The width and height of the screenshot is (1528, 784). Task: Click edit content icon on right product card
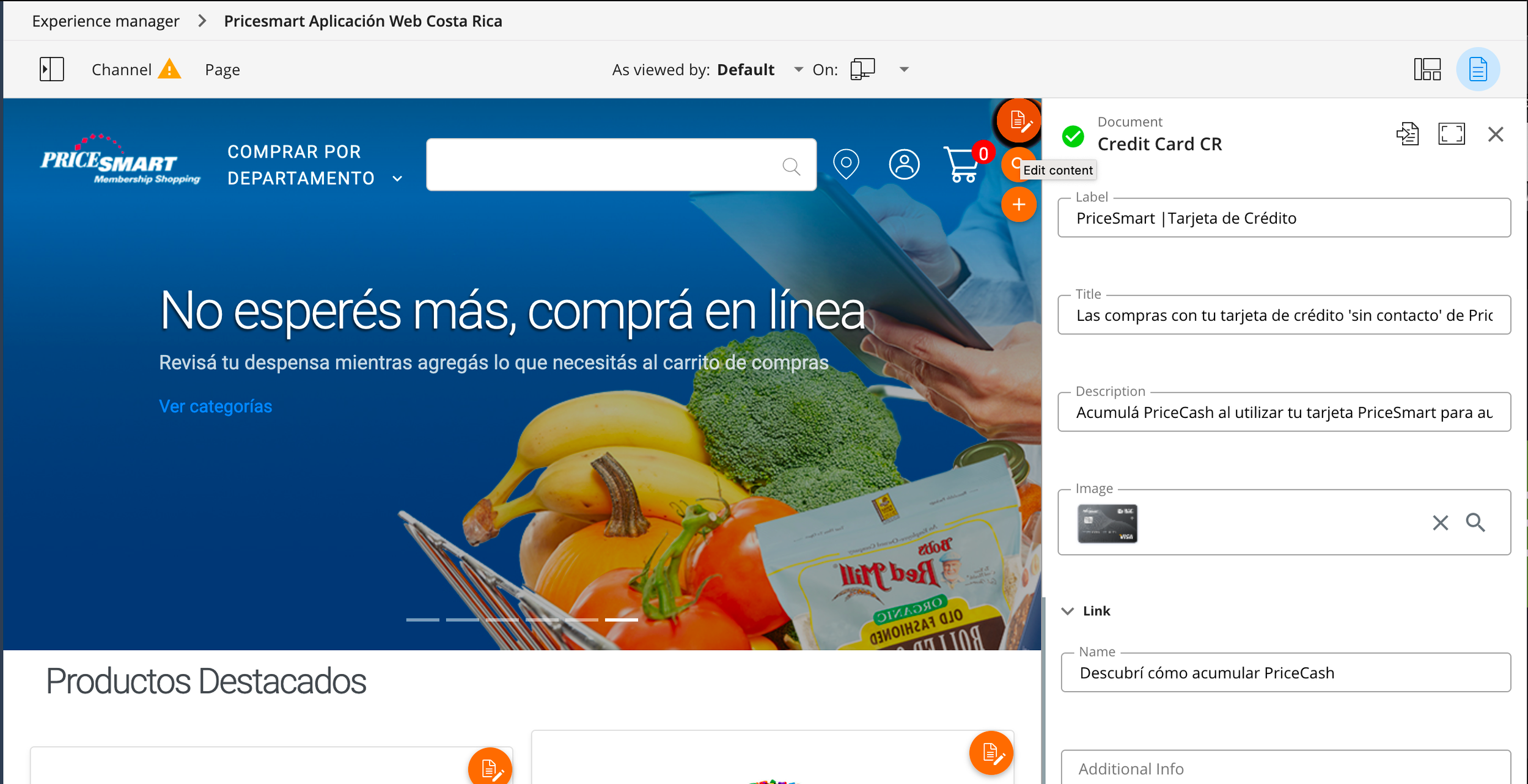click(991, 753)
